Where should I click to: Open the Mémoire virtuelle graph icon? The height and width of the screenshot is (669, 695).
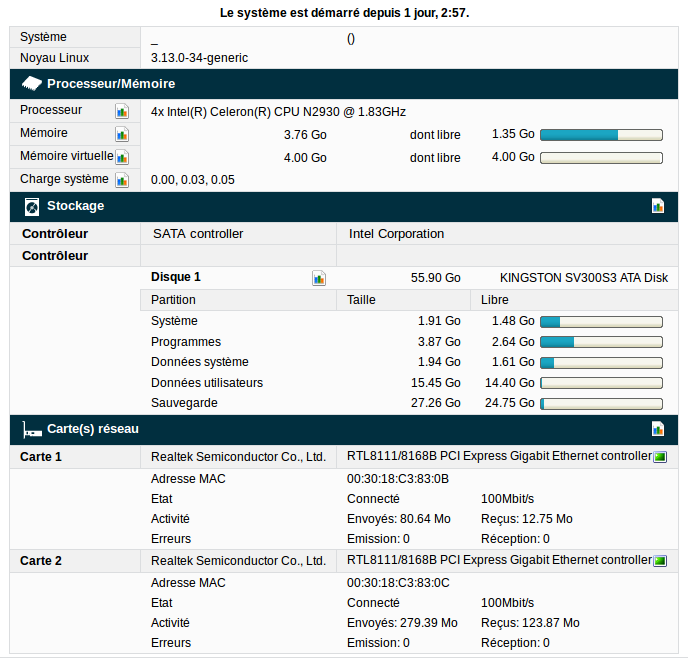point(123,158)
